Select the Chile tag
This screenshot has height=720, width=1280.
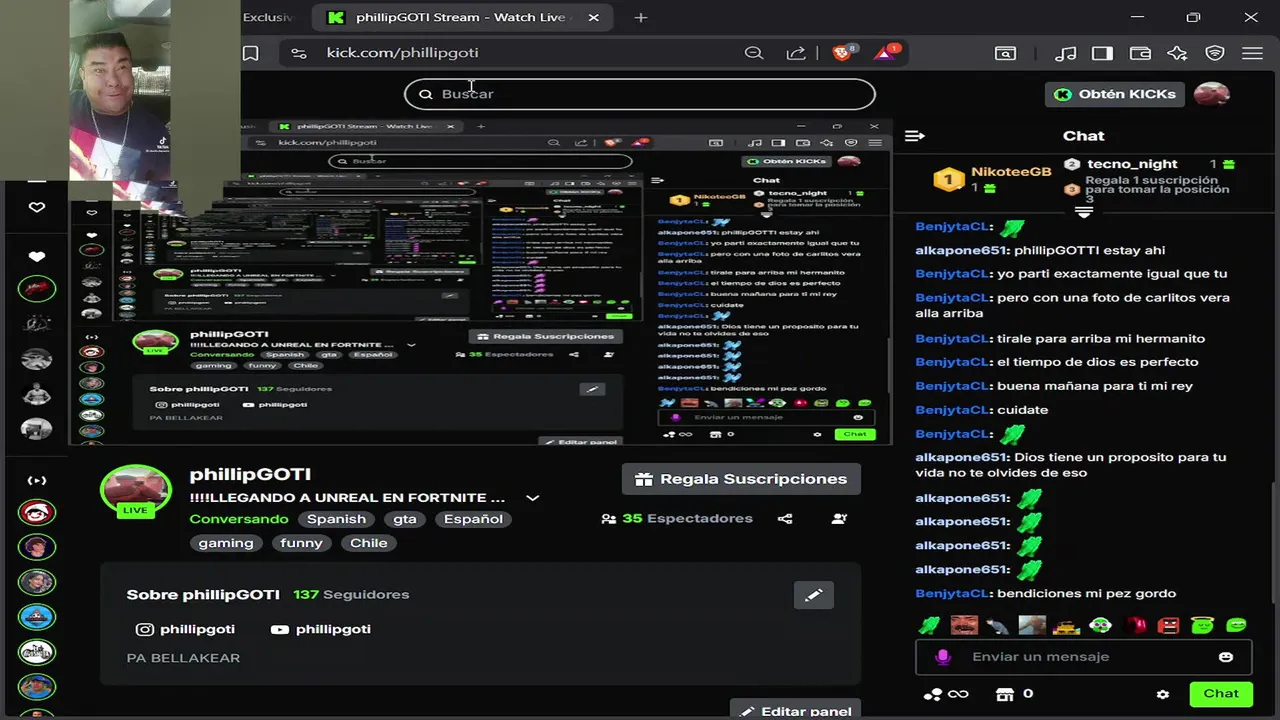pos(368,543)
